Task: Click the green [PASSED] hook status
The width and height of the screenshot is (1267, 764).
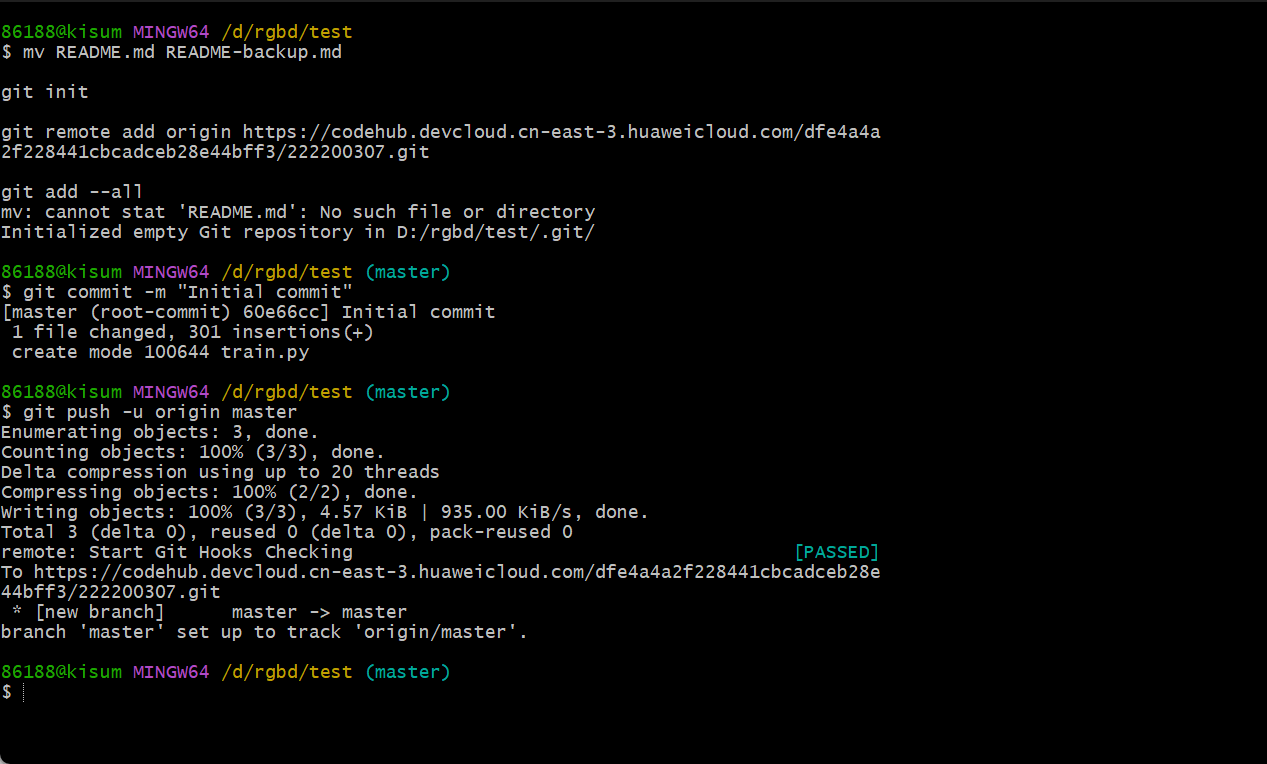Action: [836, 552]
